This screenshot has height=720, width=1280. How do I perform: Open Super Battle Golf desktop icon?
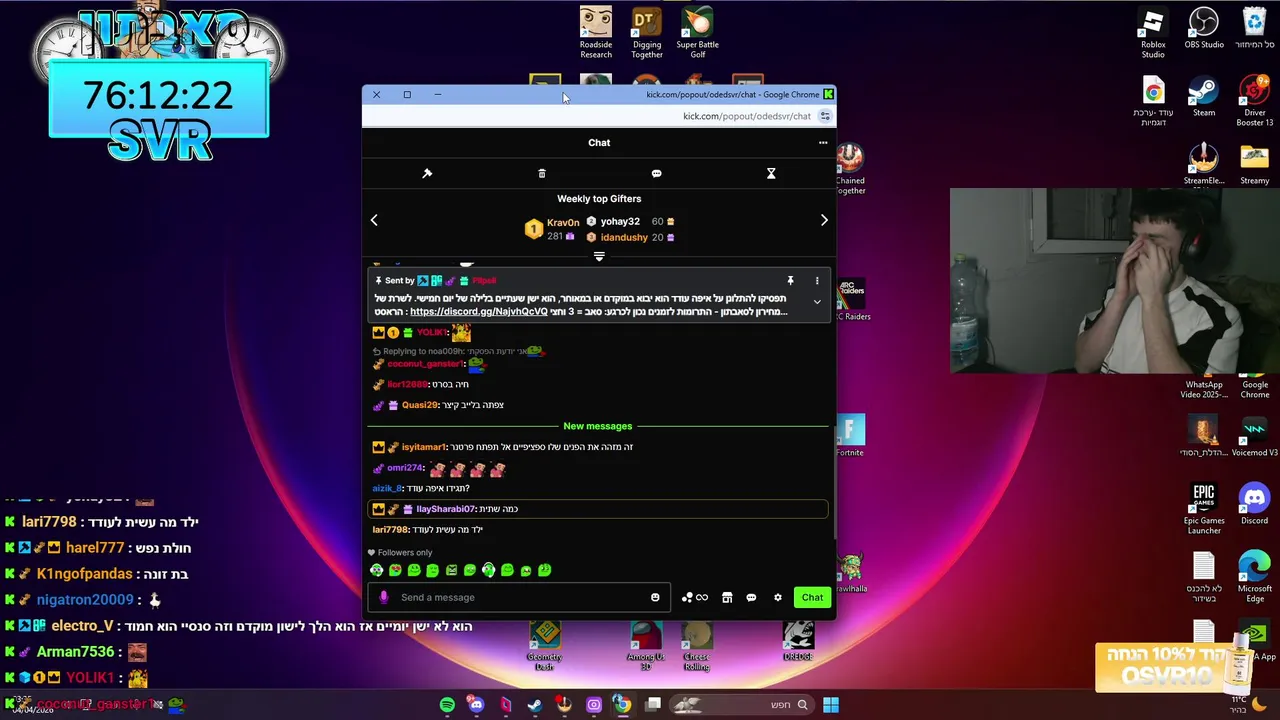pyautogui.click(x=697, y=33)
